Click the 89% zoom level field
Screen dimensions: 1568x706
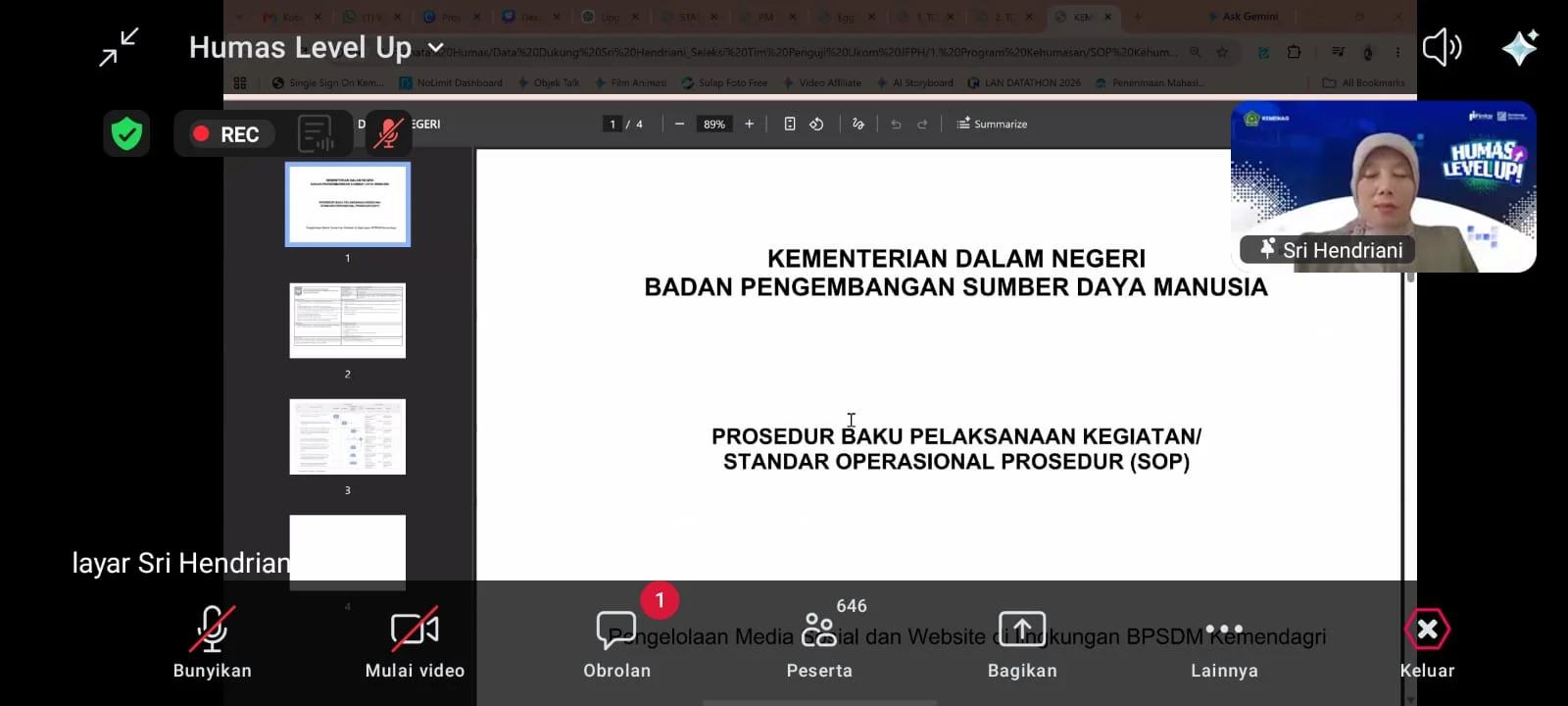[714, 125]
